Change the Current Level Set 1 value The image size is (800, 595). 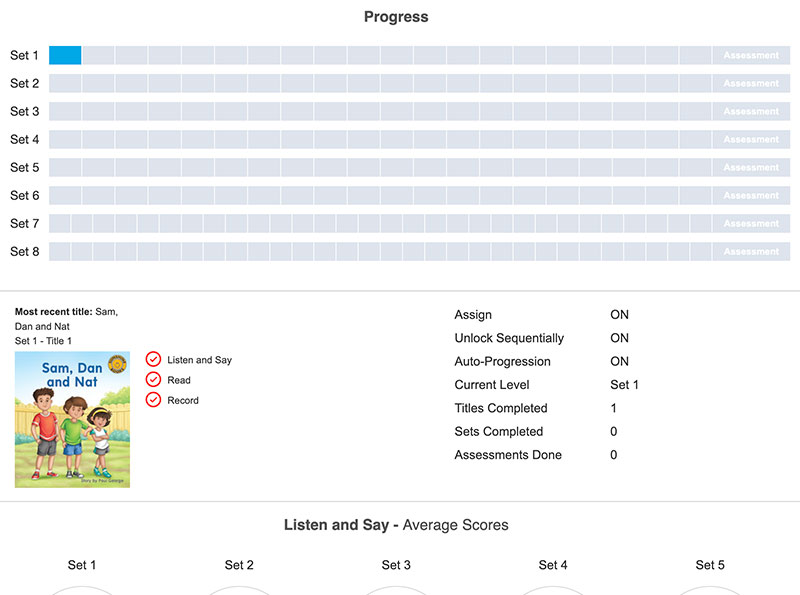(624, 385)
